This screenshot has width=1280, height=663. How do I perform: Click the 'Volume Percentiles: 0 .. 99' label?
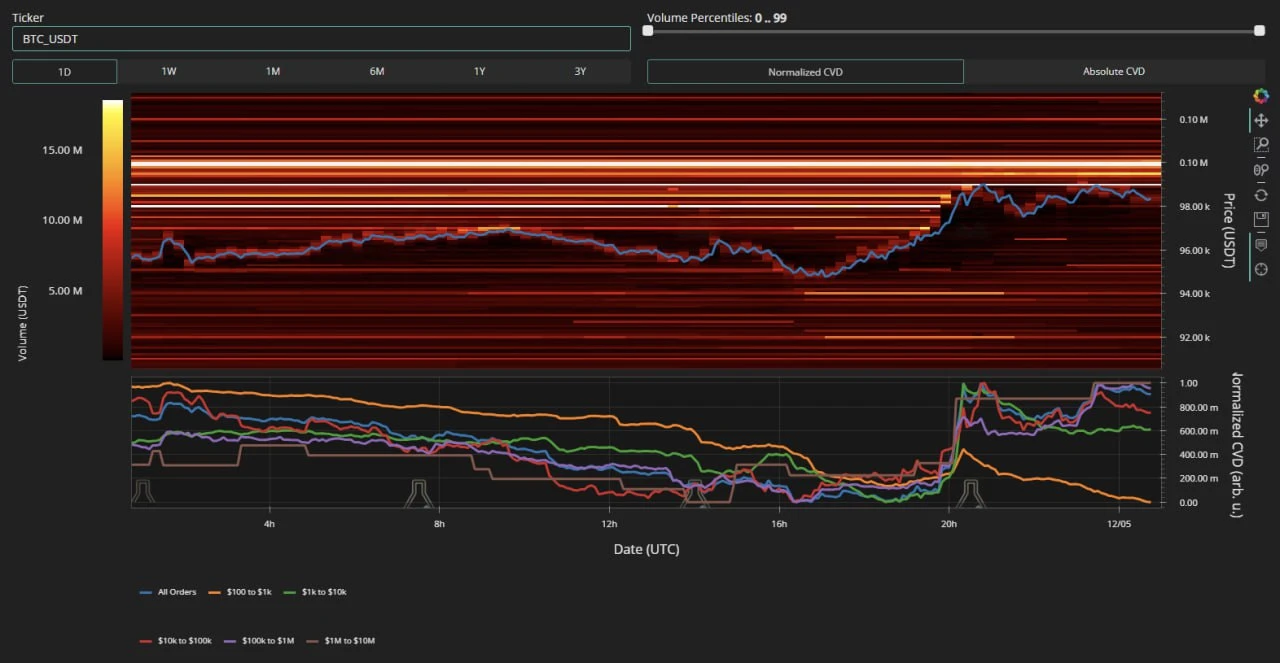pos(717,18)
